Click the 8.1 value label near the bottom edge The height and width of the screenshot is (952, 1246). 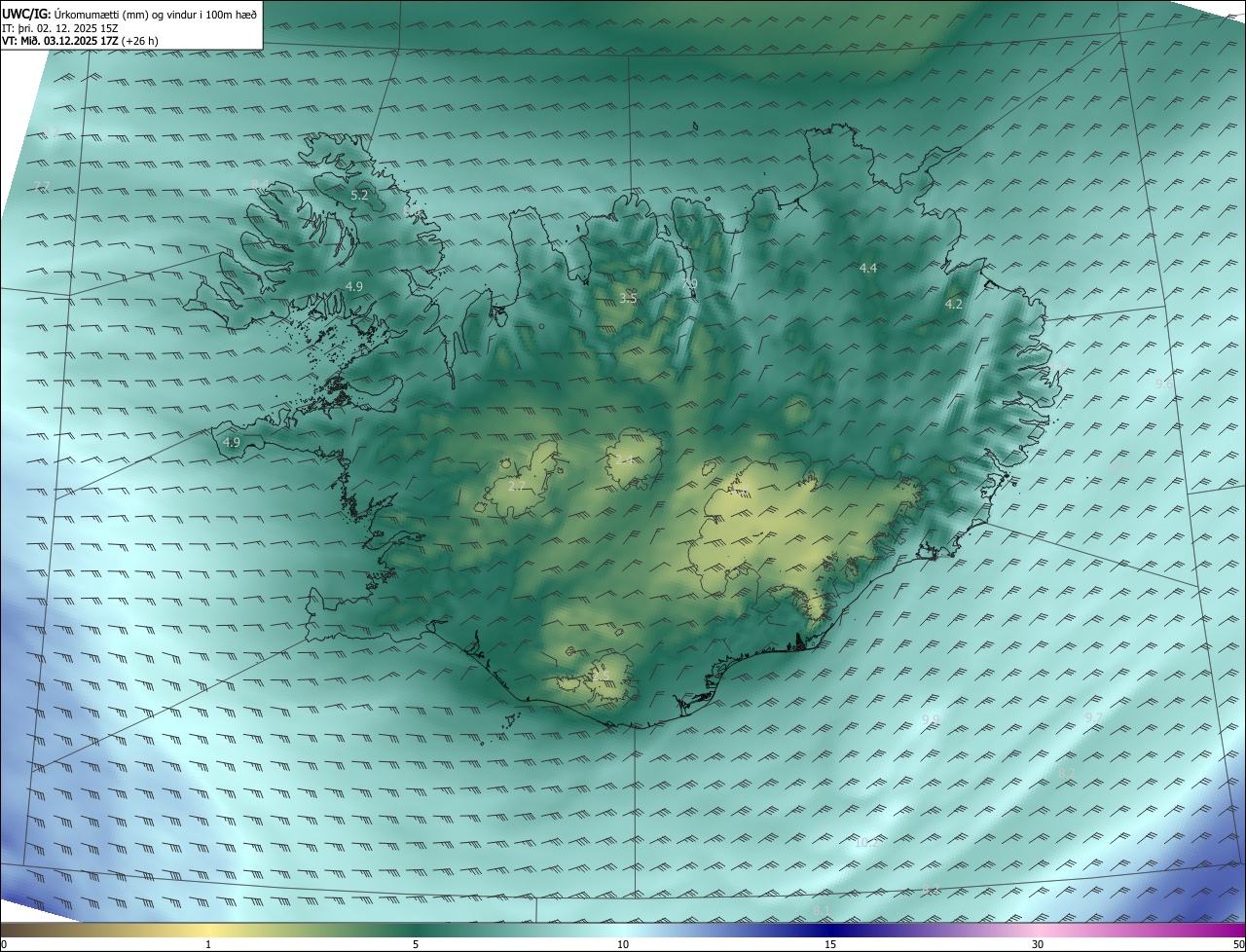click(x=823, y=911)
